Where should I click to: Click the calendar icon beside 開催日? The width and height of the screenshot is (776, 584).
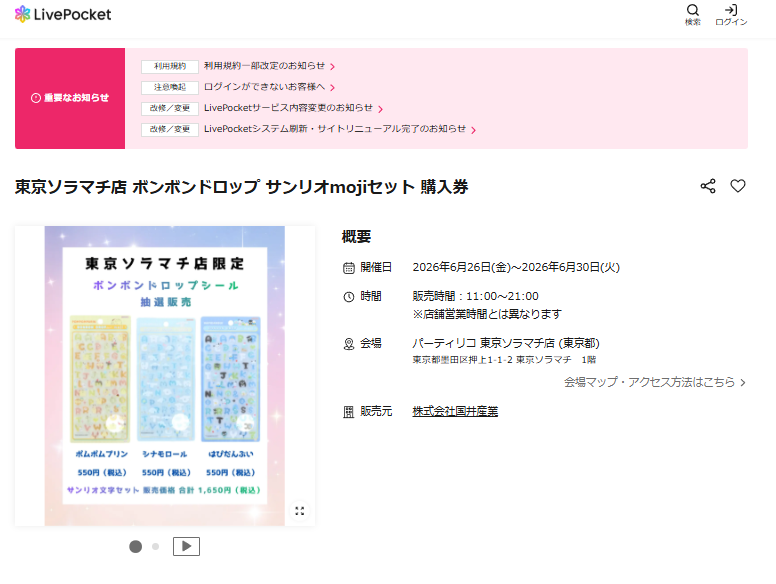coord(349,268)
